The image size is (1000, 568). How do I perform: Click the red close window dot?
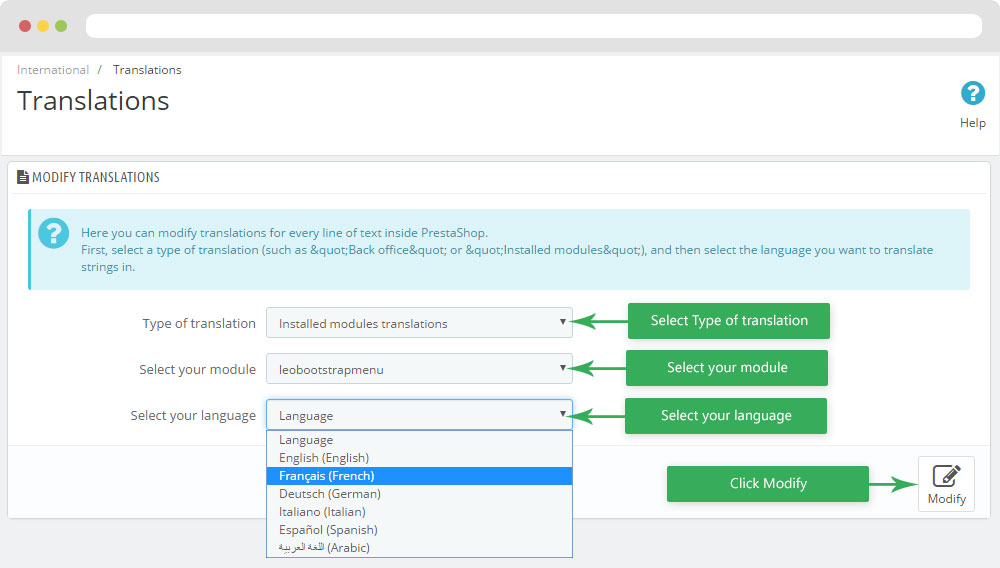point(25,26)
